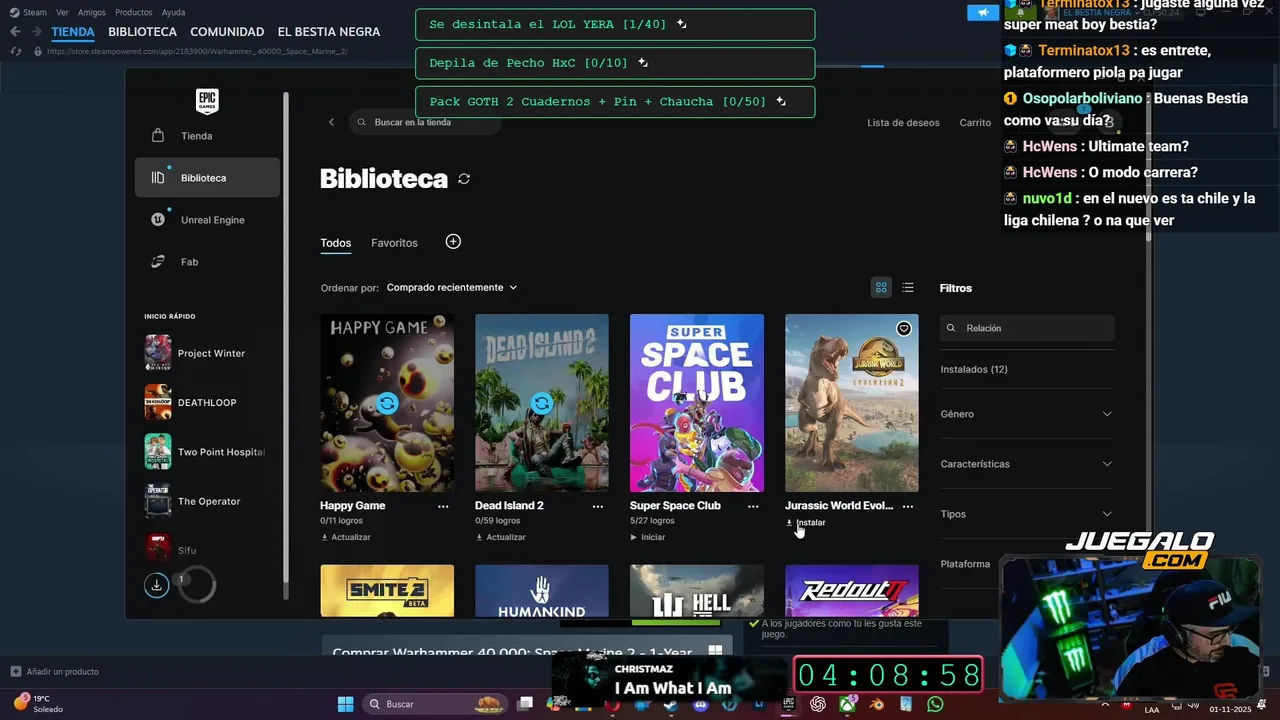Open Blender from the taskbar

pyautogui.click(x=876, y=704)
